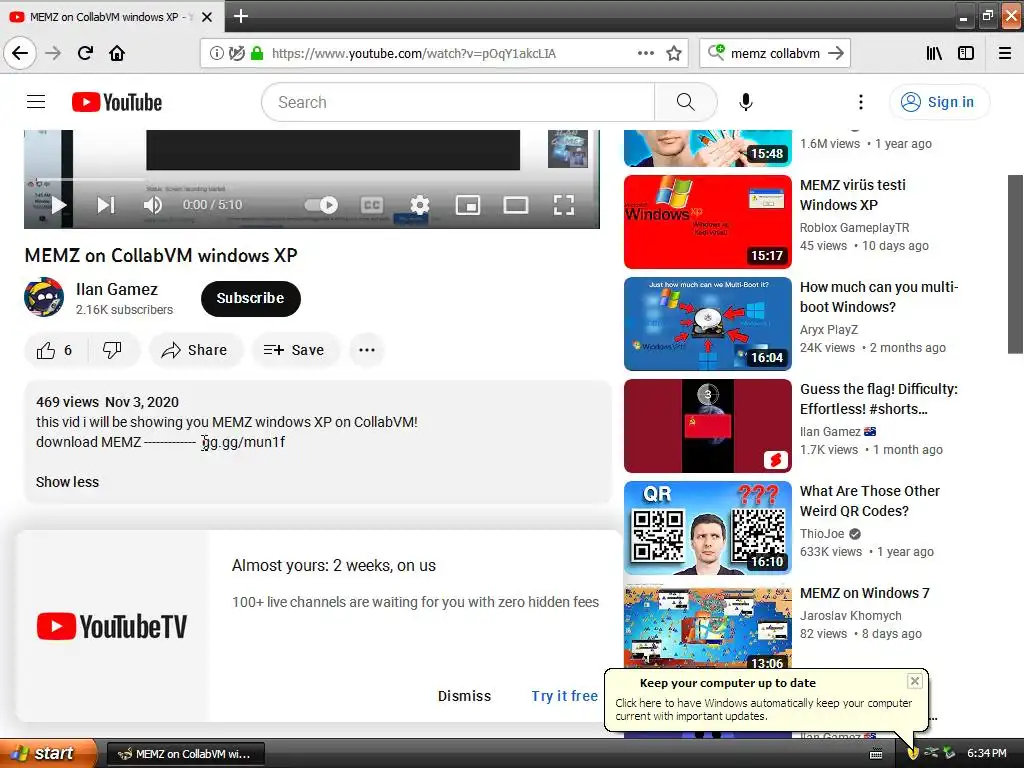This screenshot has height=768, width=1024.
Task: Switch to theater mode
Action: (516, 205)
